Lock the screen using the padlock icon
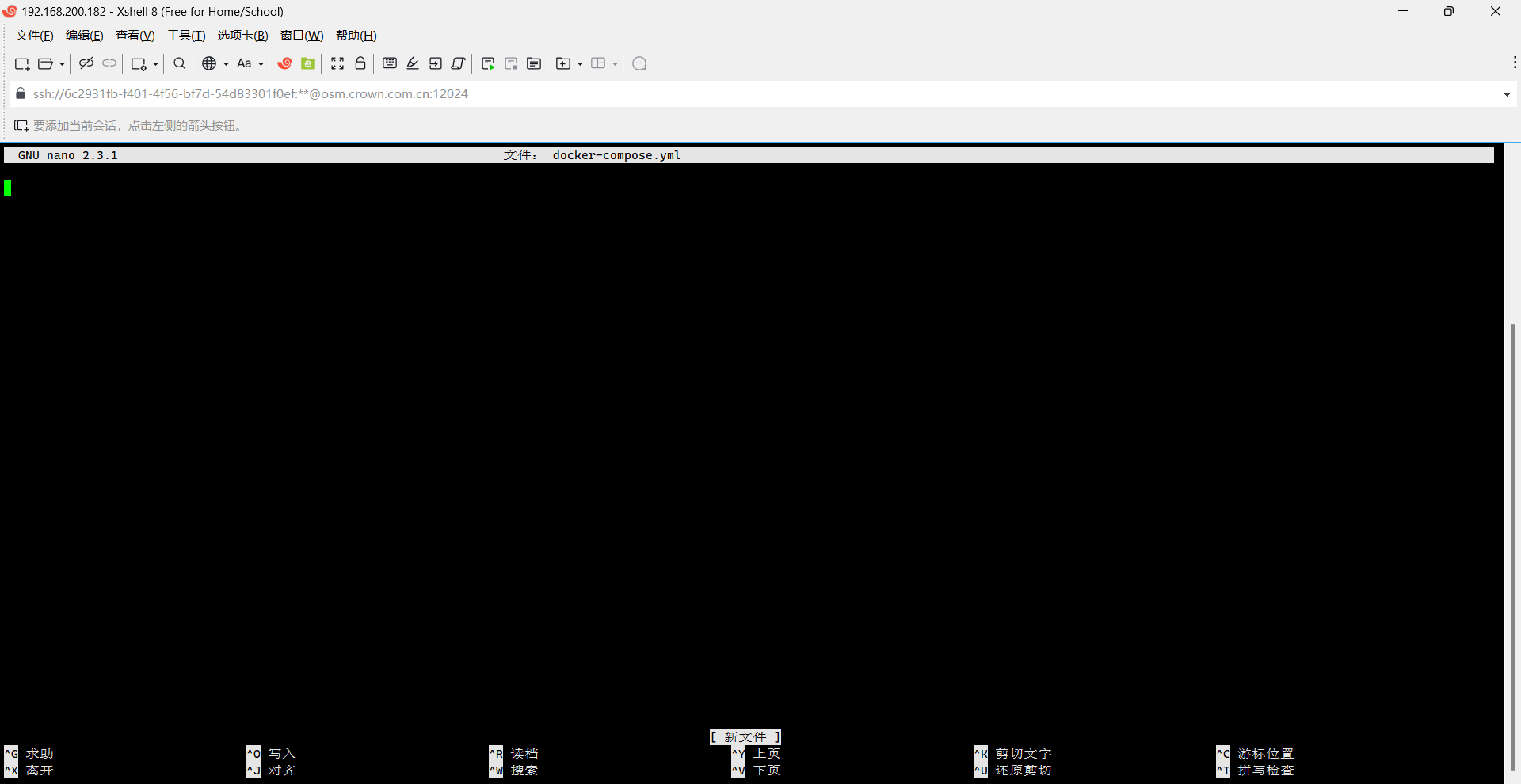The height and width of the screenshot is (784, 1521). 360,63
